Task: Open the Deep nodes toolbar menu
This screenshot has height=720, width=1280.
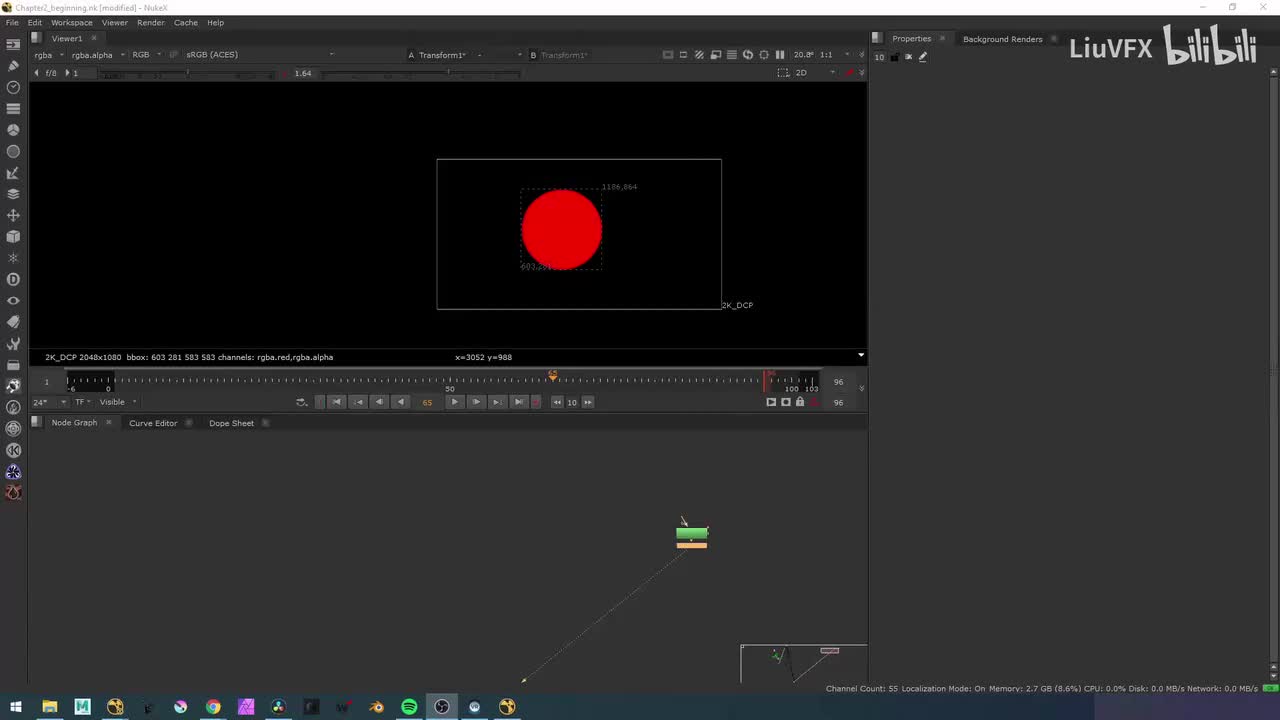Action: pyautogui.click(x=13, y=279)
